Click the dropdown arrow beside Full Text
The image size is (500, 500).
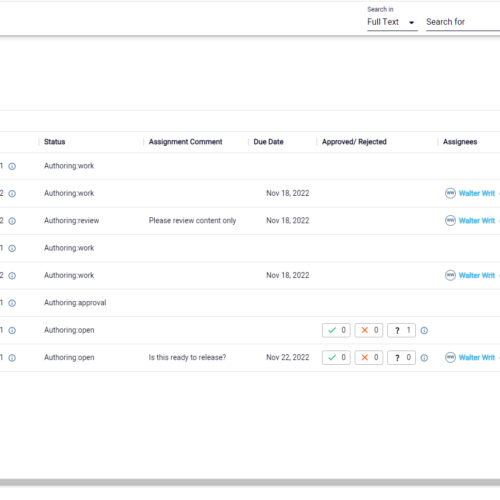point(411,22)
